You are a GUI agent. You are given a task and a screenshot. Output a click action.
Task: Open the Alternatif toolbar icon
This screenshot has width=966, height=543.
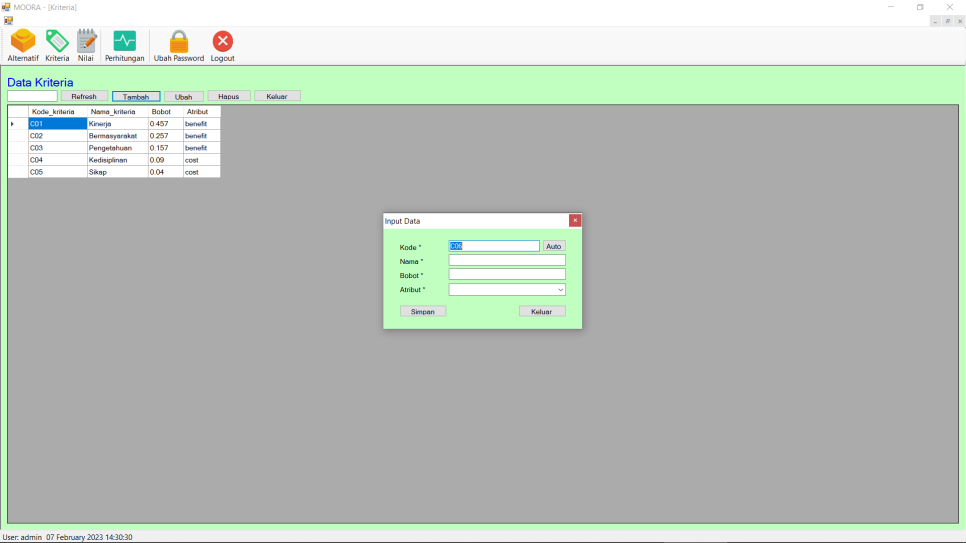pos(23,42)
